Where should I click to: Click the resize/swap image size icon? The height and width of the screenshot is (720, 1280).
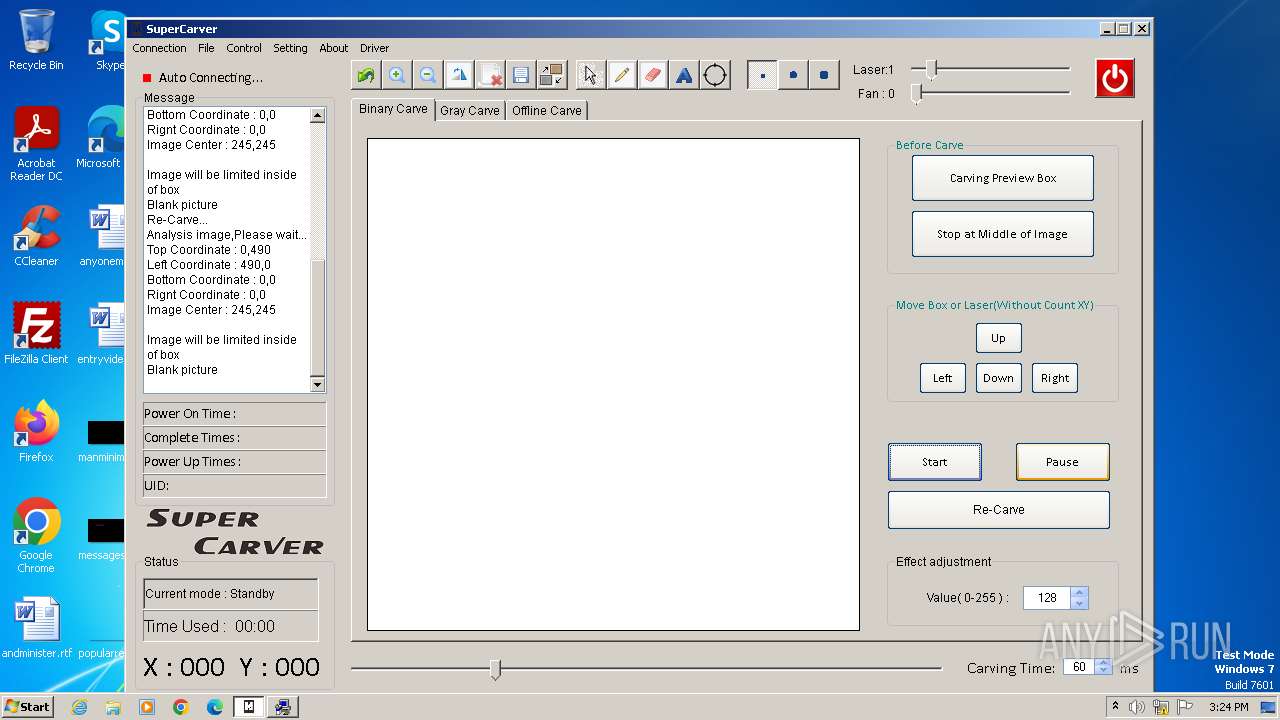click(x=551, y=75)
